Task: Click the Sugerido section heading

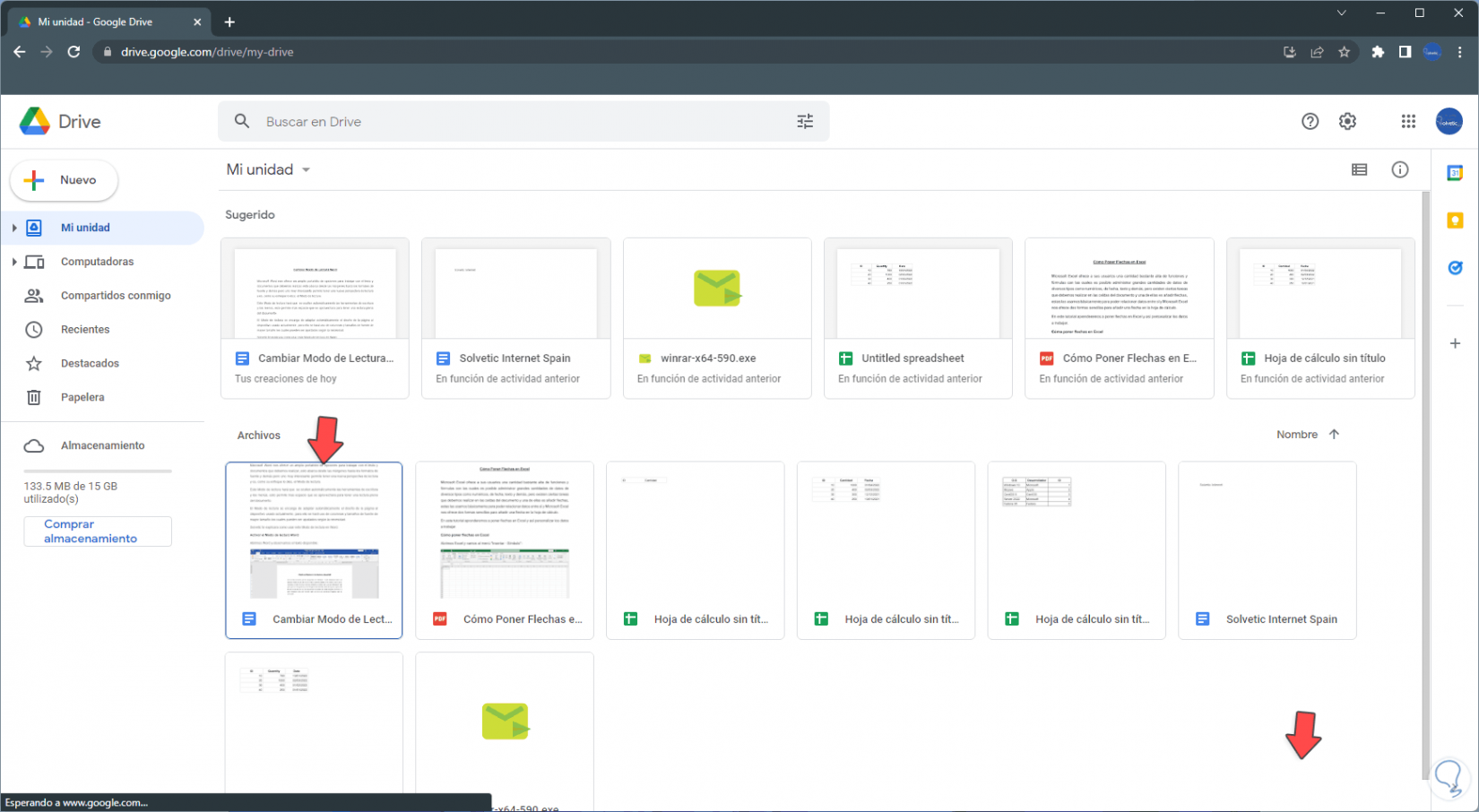Action: [x=250, y=215]
